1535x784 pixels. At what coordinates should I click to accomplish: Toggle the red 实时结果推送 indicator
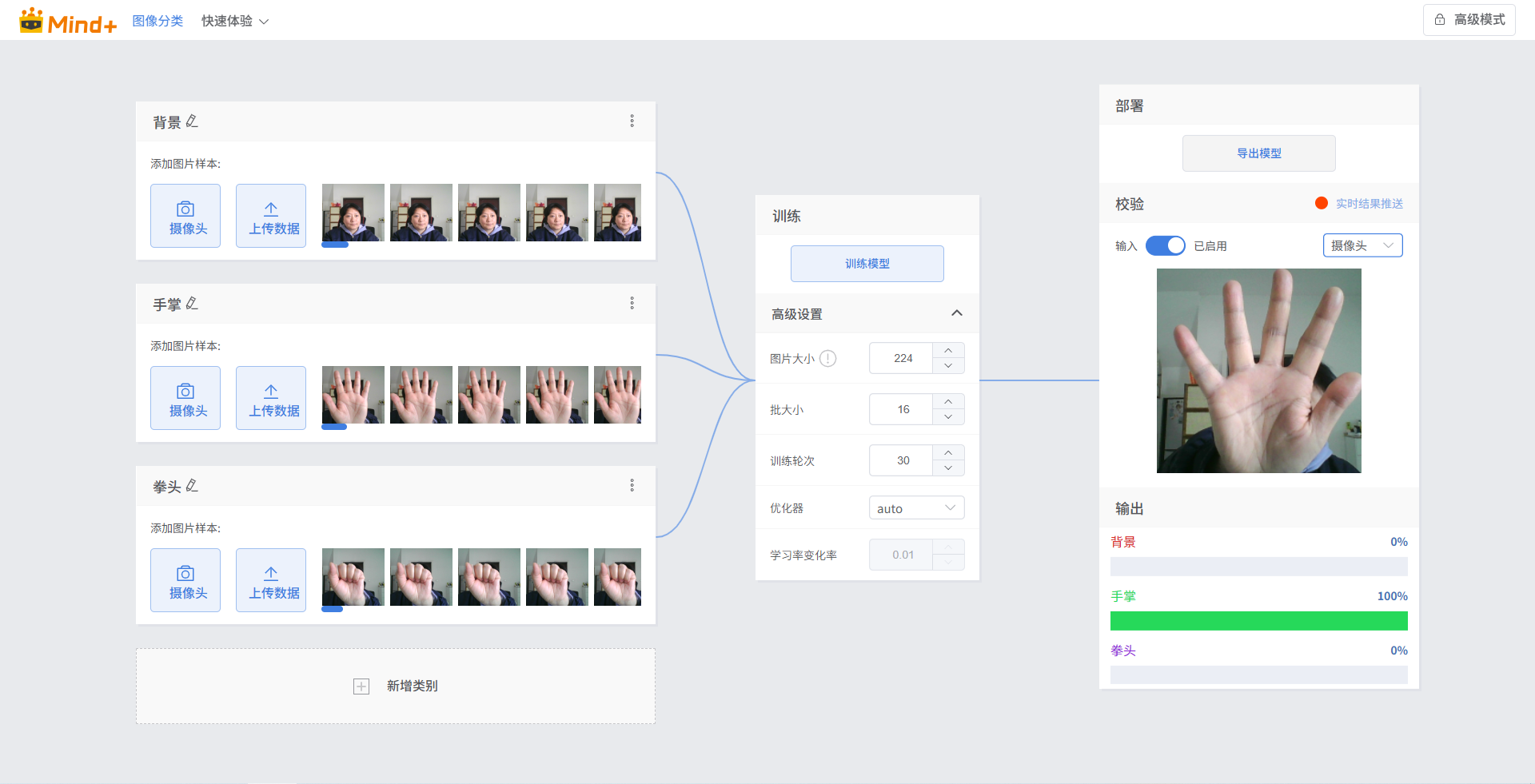point(1322,204)
